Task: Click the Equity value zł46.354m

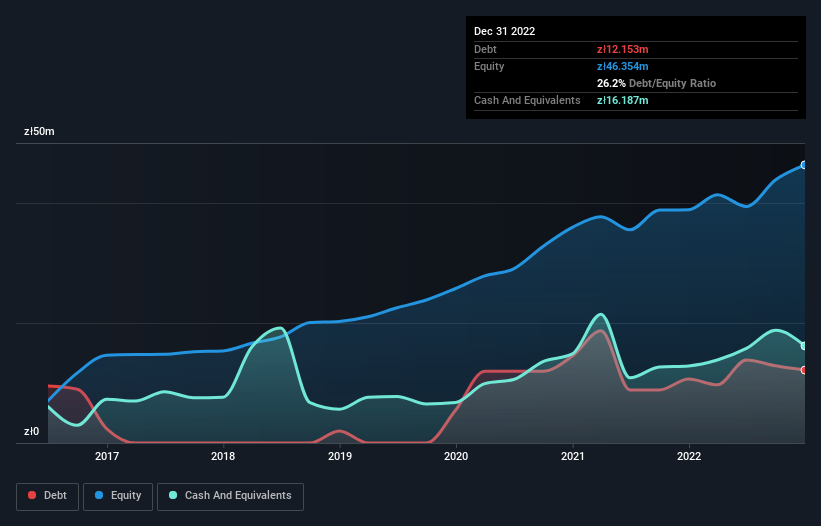Action: [x=623, y=66]
